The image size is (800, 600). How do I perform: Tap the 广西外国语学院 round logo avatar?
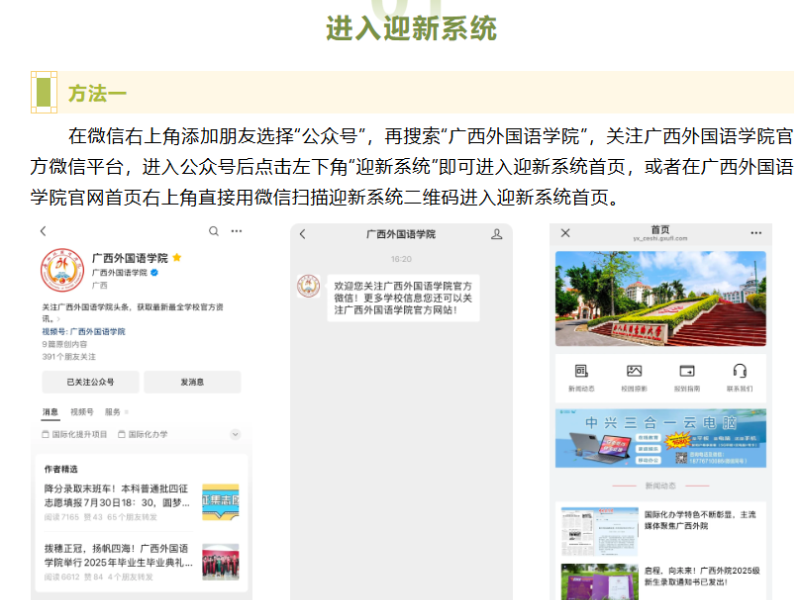pyautogui.click(x=62, y=270)
